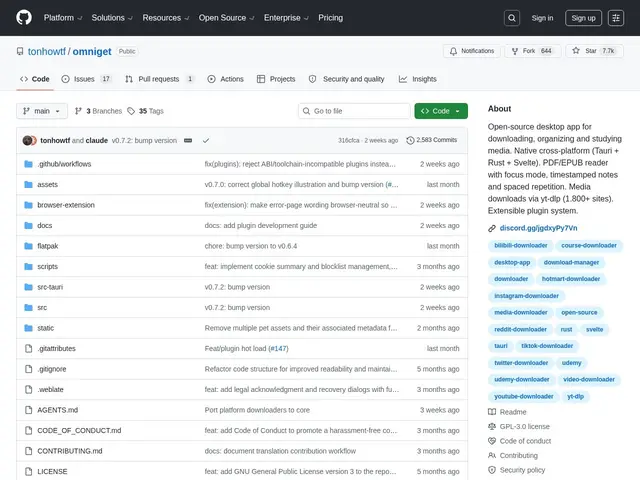Click the commit status checkmark icon
The height and width of the screenshot is (480, 640).
coord(206,140)
